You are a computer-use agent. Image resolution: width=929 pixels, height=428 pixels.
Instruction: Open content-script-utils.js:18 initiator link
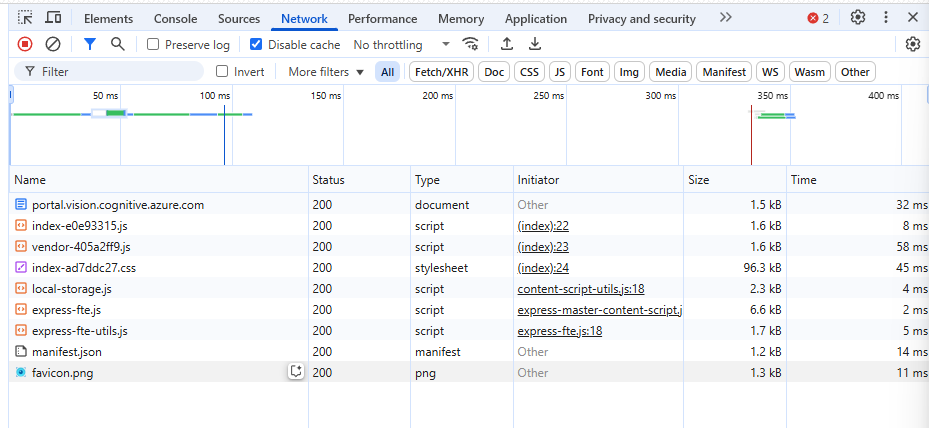tap(581, 289)
